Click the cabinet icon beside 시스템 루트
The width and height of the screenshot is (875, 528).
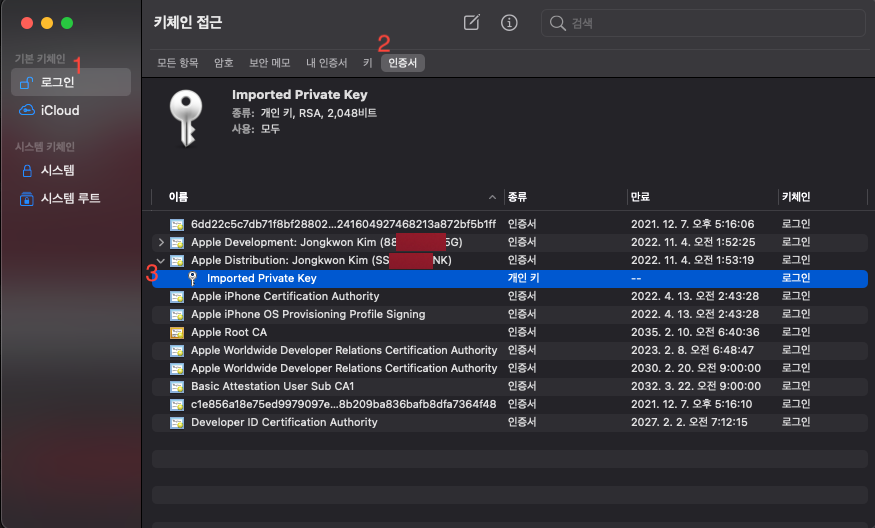click(x=26, y=199)
